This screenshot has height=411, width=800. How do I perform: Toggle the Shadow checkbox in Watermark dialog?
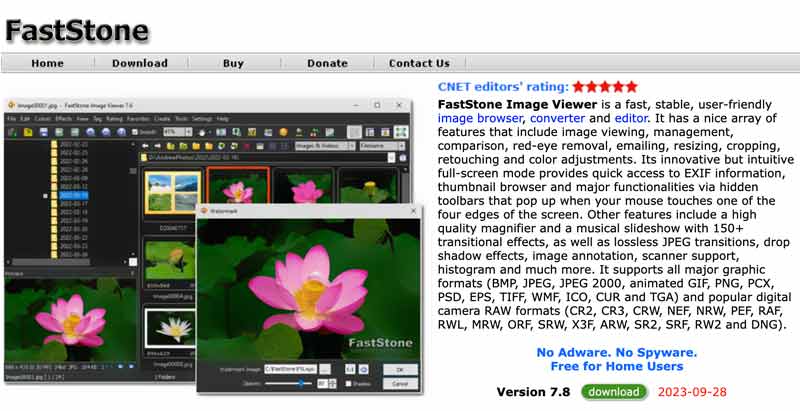point(348,383)
